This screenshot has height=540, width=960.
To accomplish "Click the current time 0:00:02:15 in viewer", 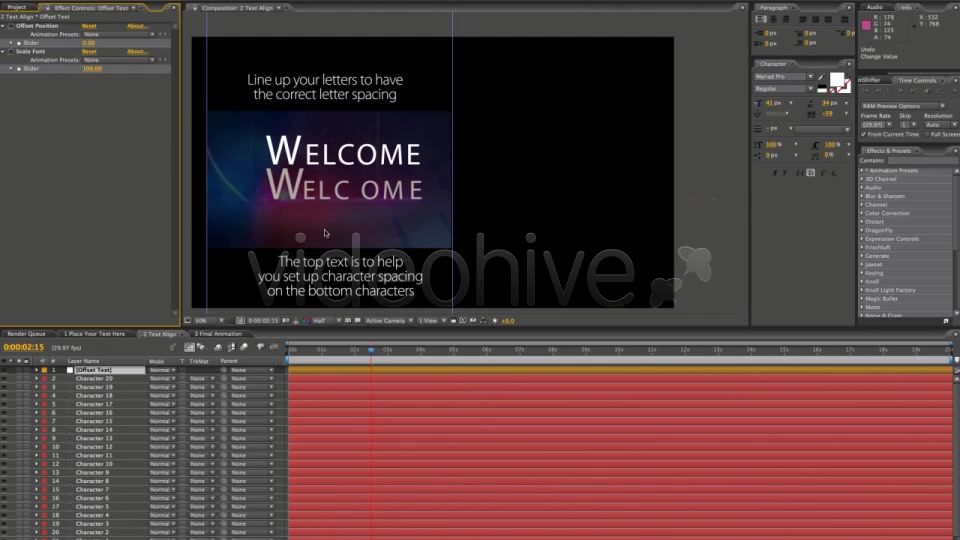I will point(263,321).
